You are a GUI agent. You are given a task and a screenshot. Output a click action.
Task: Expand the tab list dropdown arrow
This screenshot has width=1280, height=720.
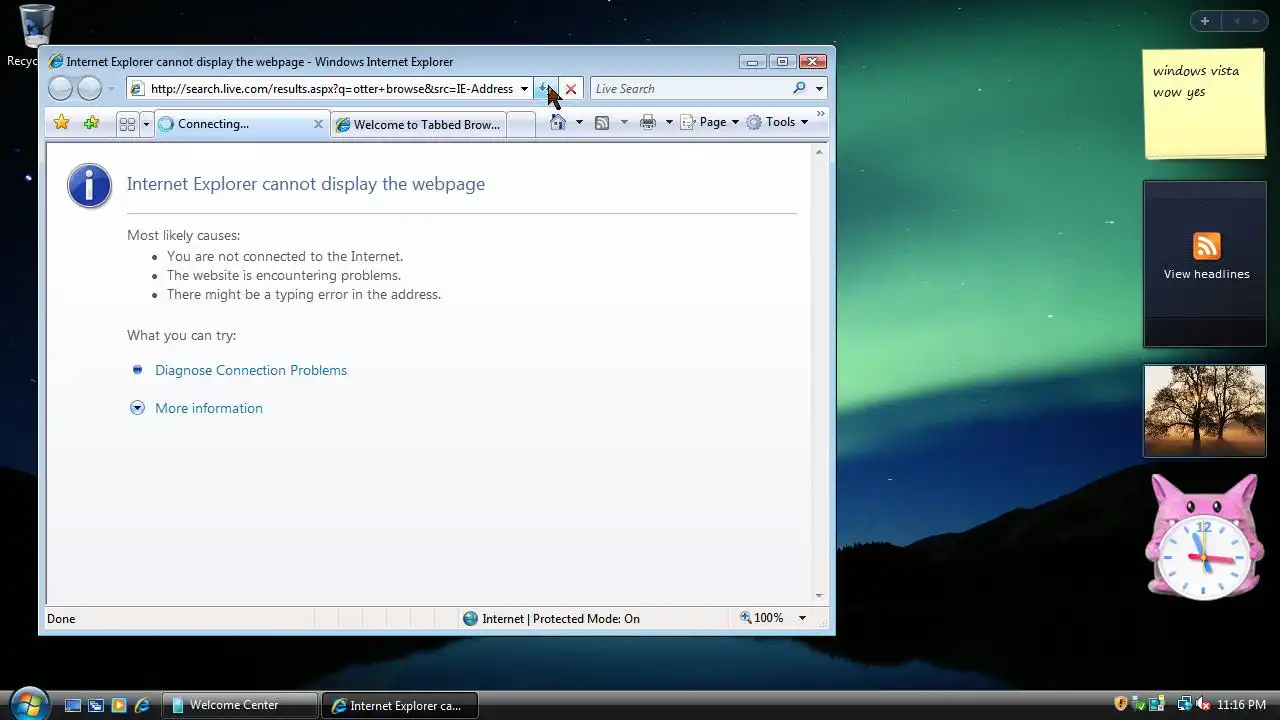[146, 124]
